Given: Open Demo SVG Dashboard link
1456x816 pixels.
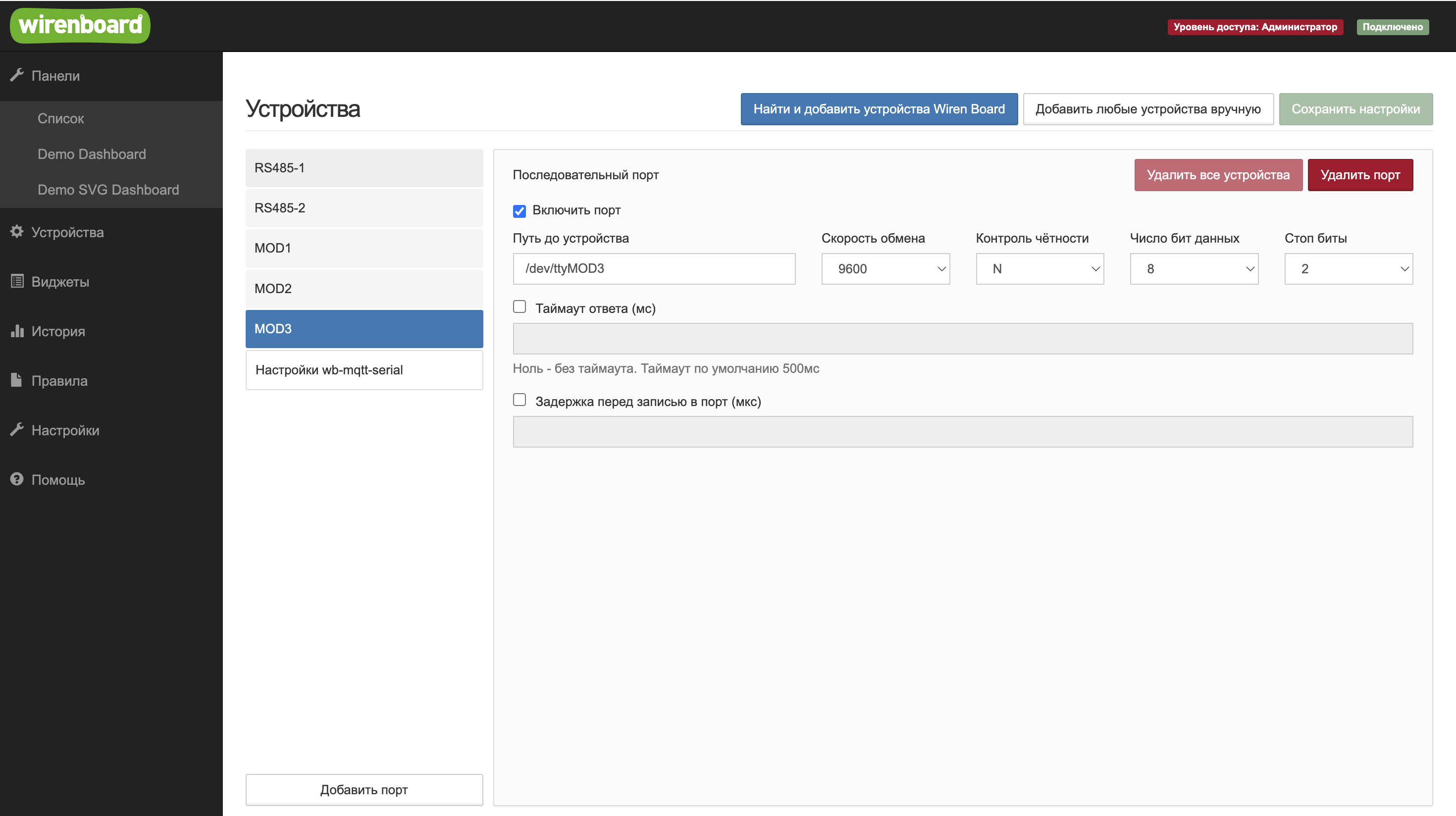Looking at the screenshot, I should point(108,190).
